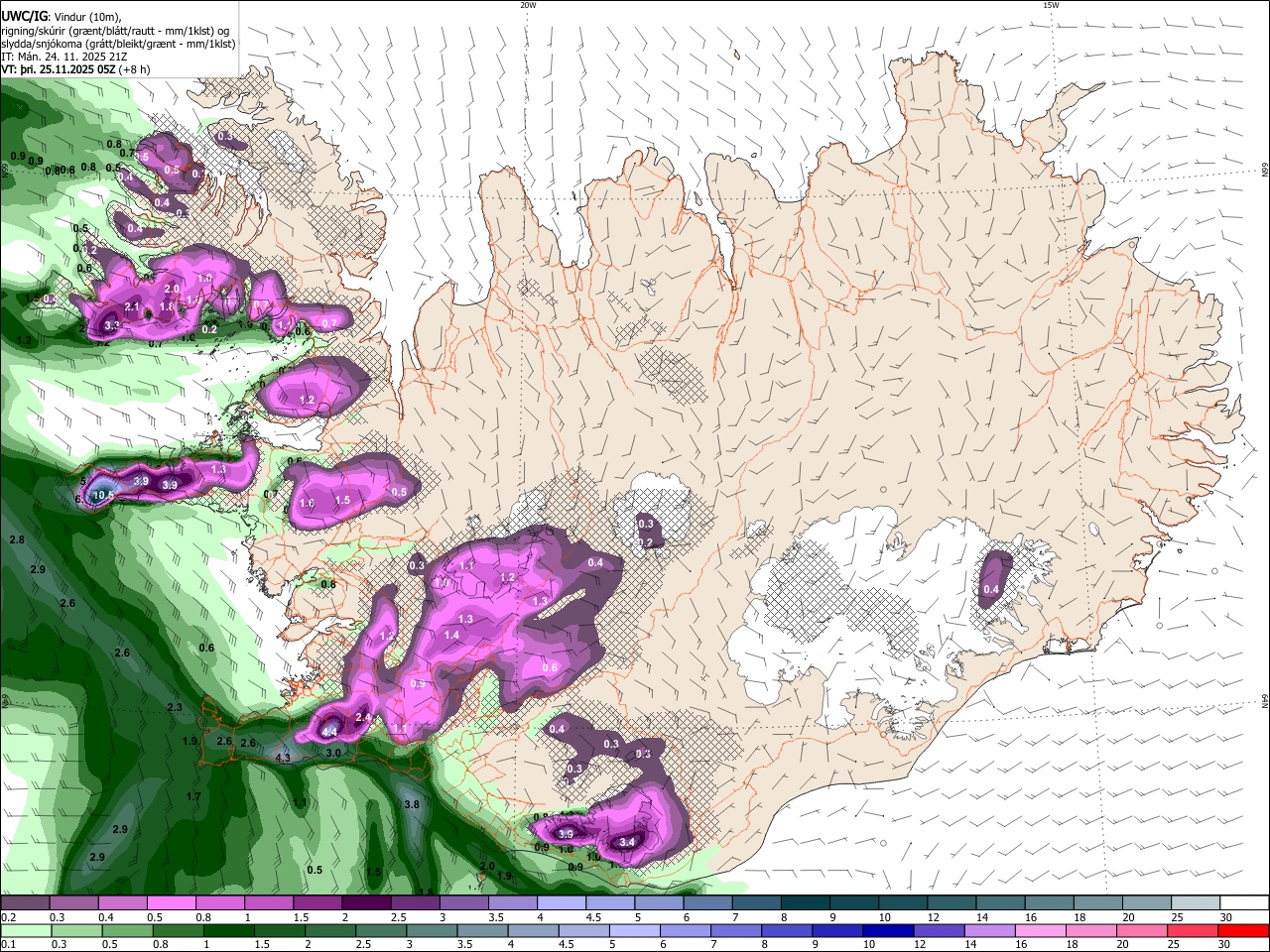Viewport: 1270px width, 952px height.
Task: Click the '3.4' precipitation value on the map
Action: 626,843
